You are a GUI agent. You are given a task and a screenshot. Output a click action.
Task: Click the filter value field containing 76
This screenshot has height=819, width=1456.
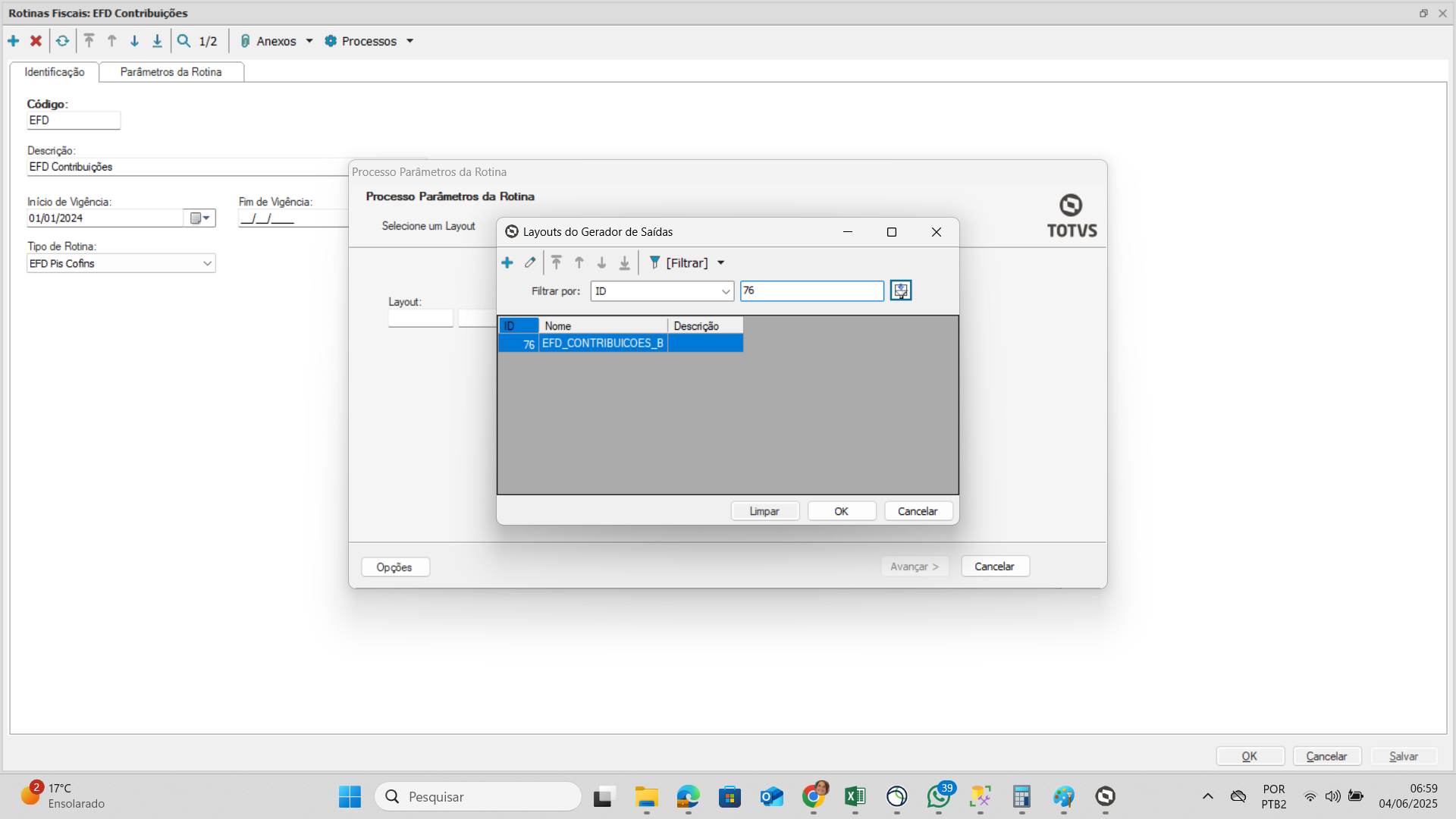[x=811, y=291]
